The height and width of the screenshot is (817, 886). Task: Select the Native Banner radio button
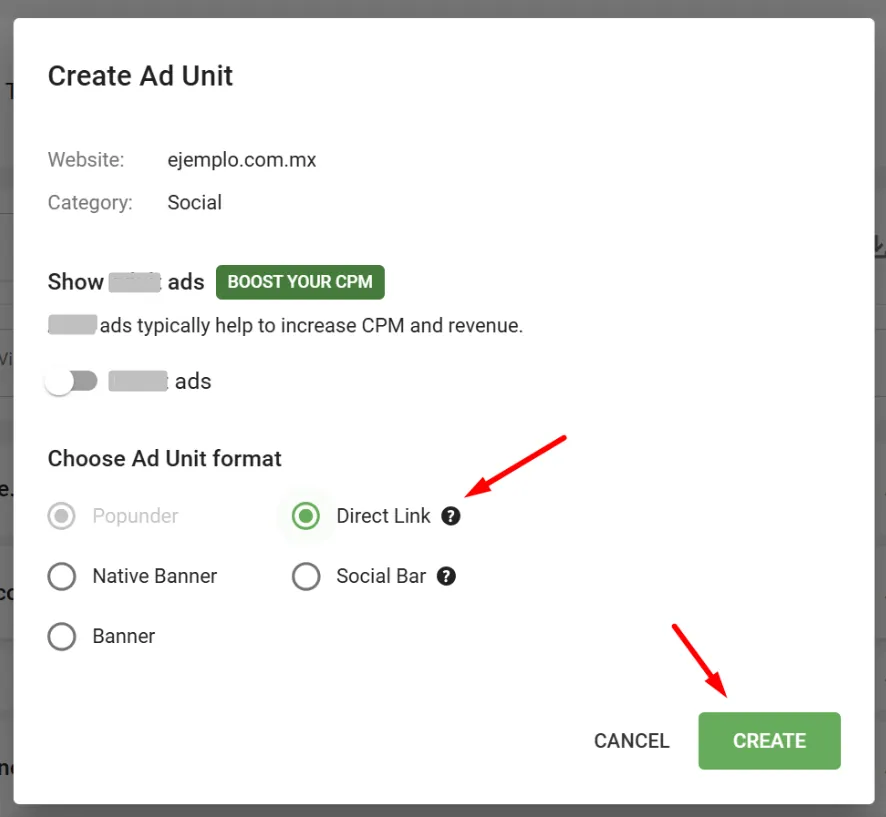click(x=62, y=576)
